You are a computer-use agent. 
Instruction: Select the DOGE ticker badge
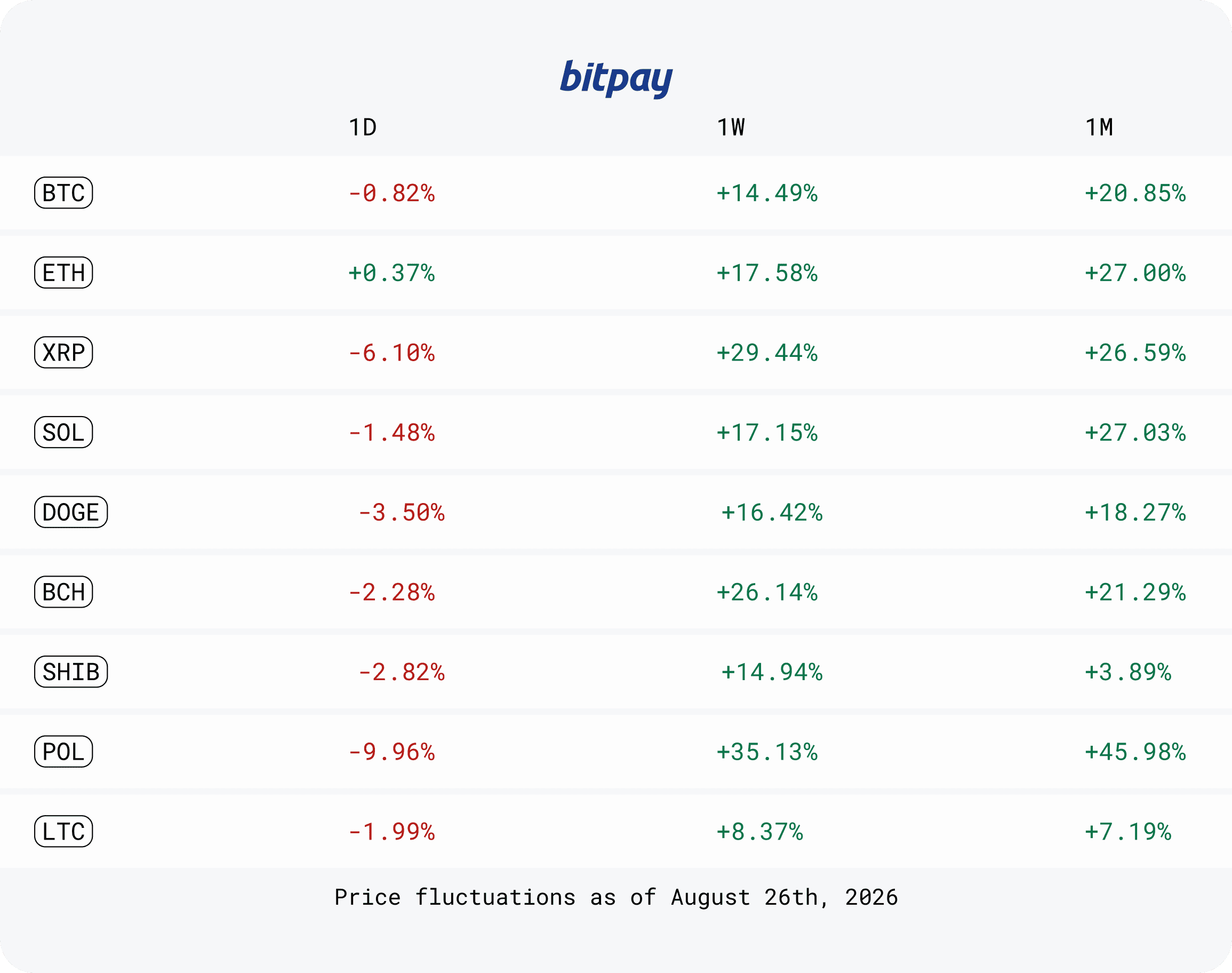[70, 512]
